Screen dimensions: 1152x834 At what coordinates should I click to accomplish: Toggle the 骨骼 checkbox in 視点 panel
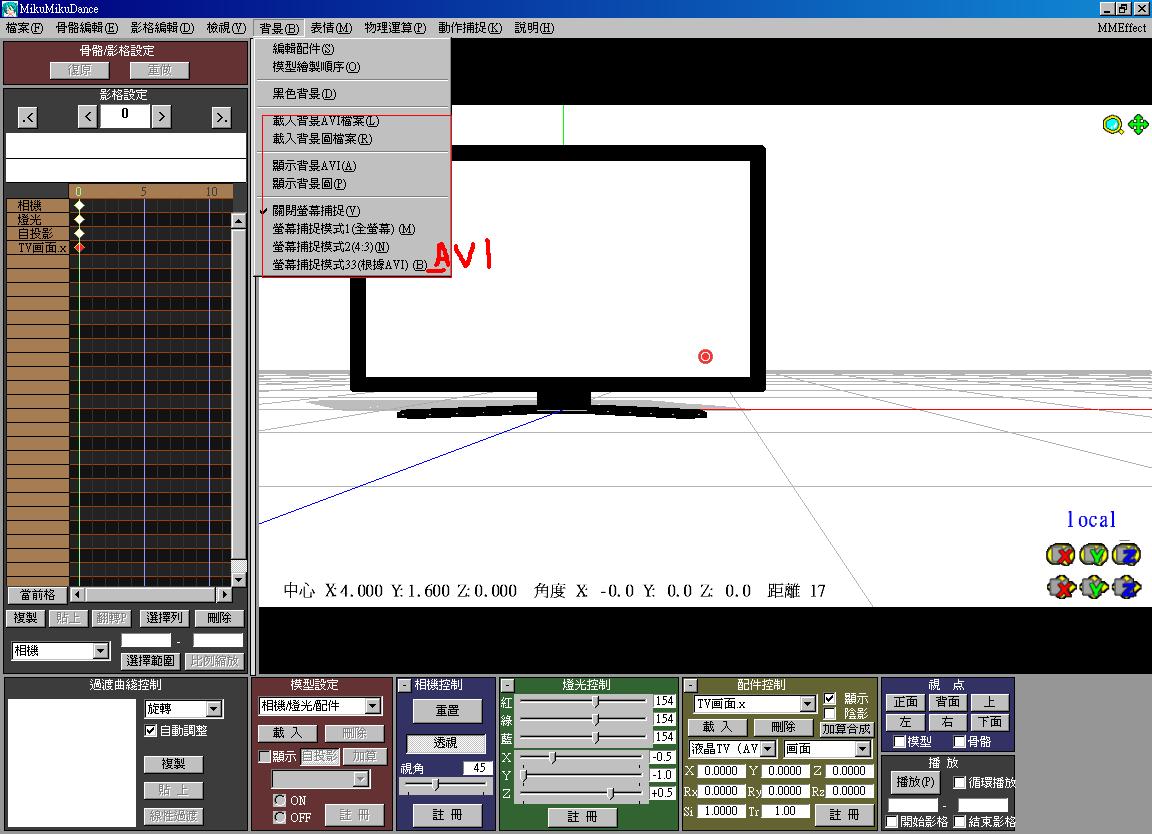(960, 741)
